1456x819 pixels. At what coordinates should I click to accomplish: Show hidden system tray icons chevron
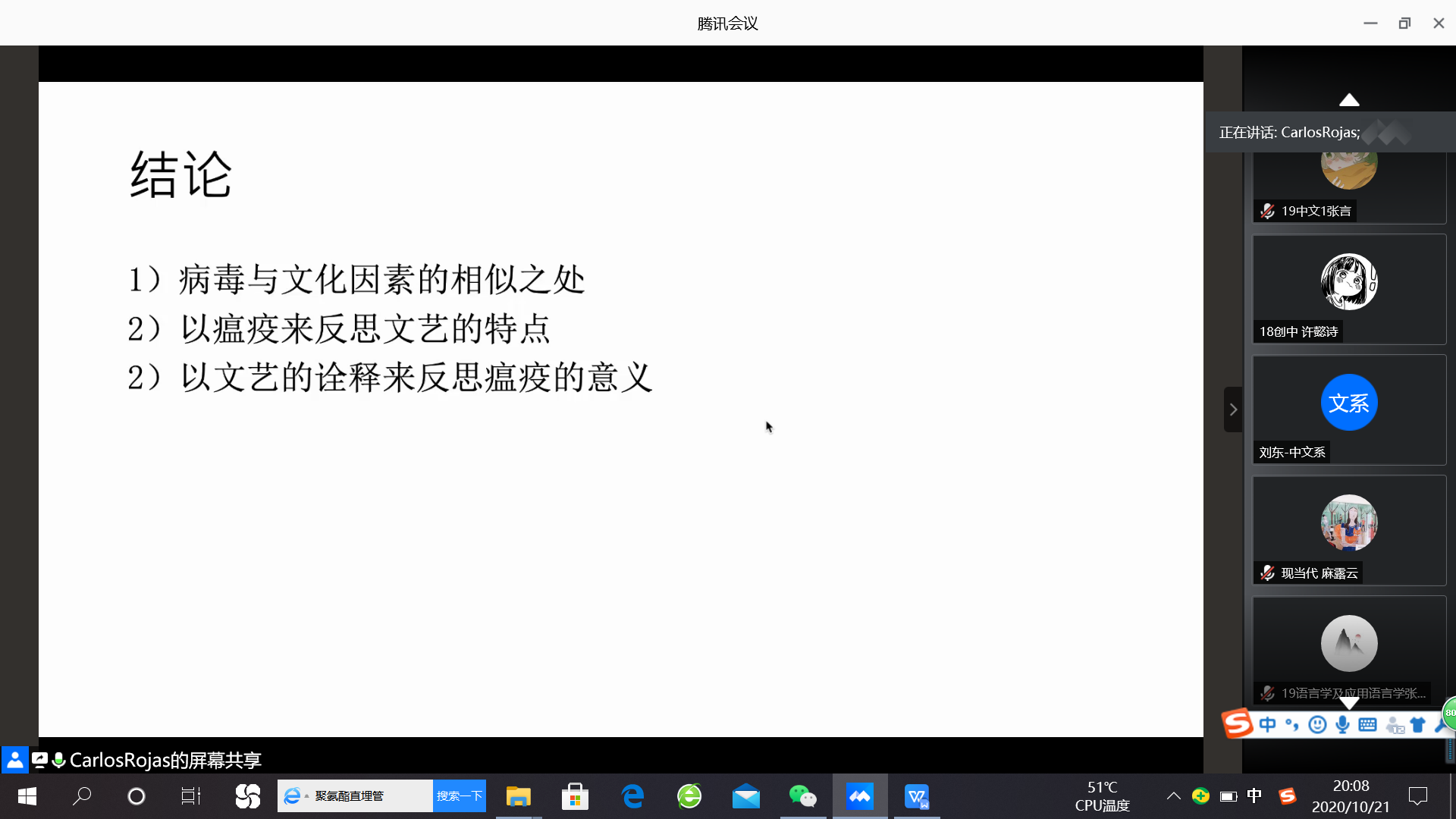tap(1173, 795)
